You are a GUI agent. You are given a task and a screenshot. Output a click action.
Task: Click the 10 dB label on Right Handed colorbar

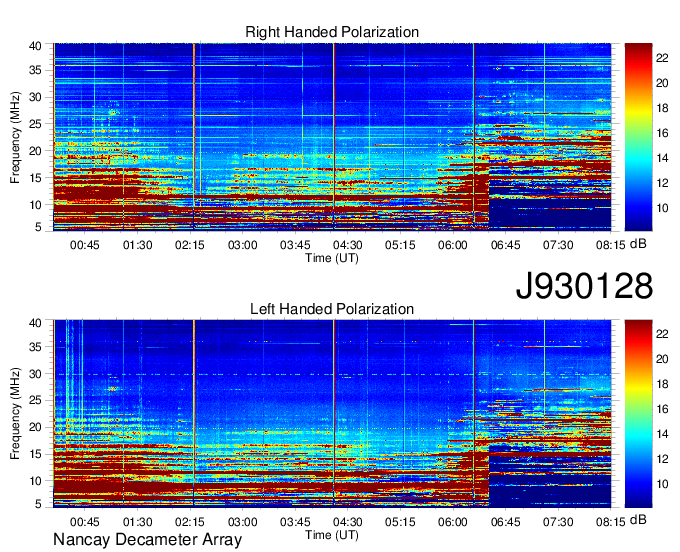662,208
